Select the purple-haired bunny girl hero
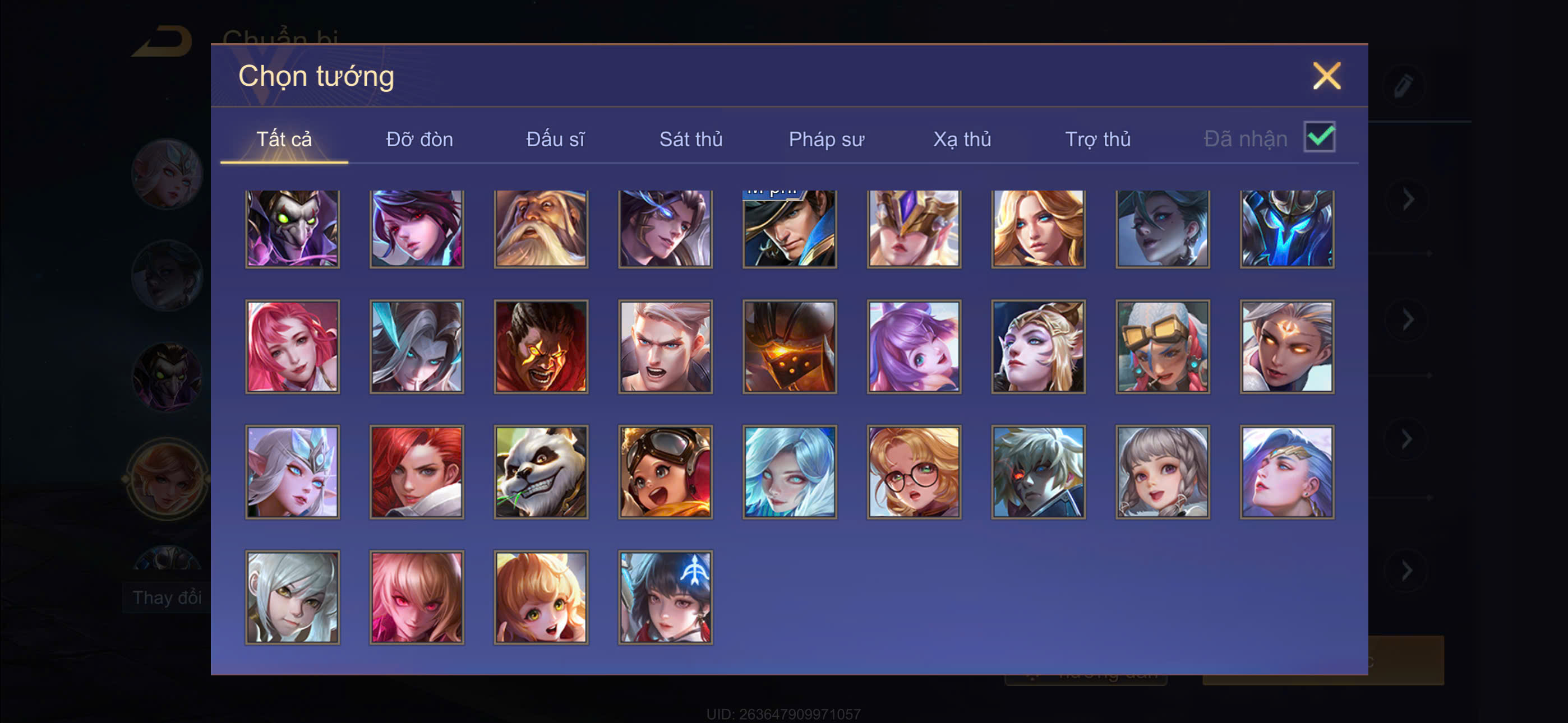The image size is (1568, 723). click(x=914, y=346)
